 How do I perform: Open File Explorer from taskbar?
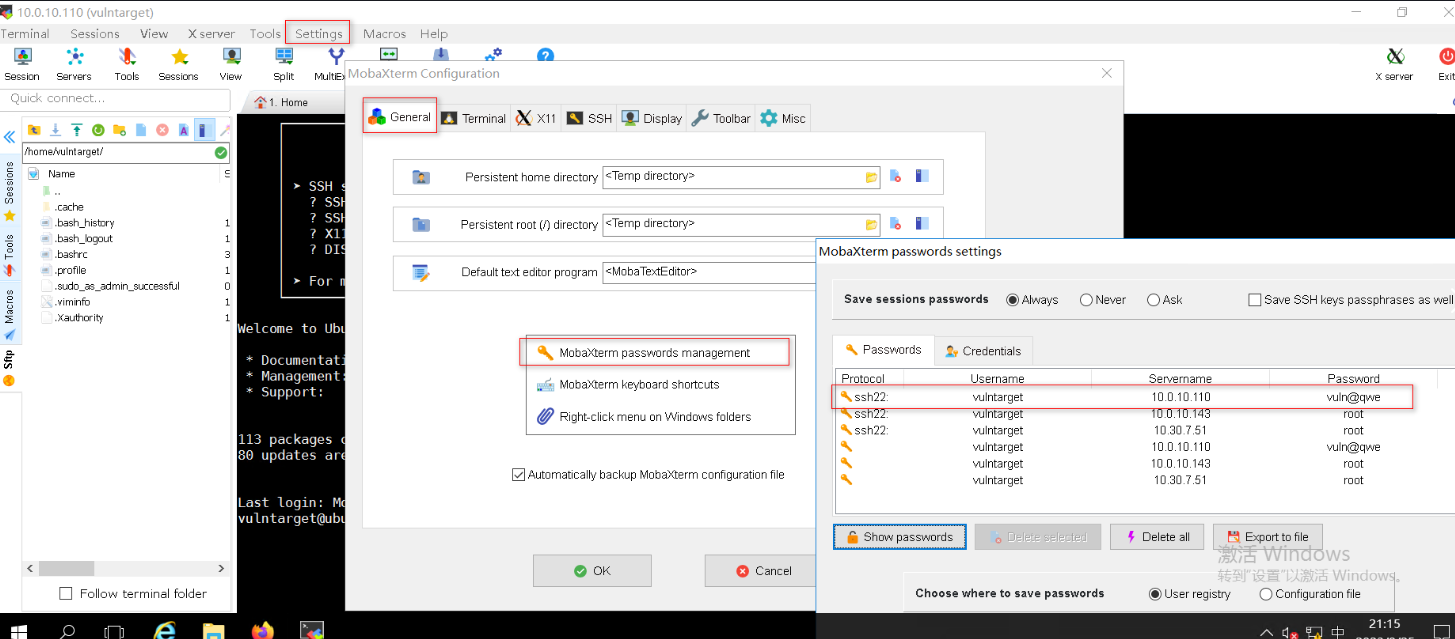click(213, 630)
